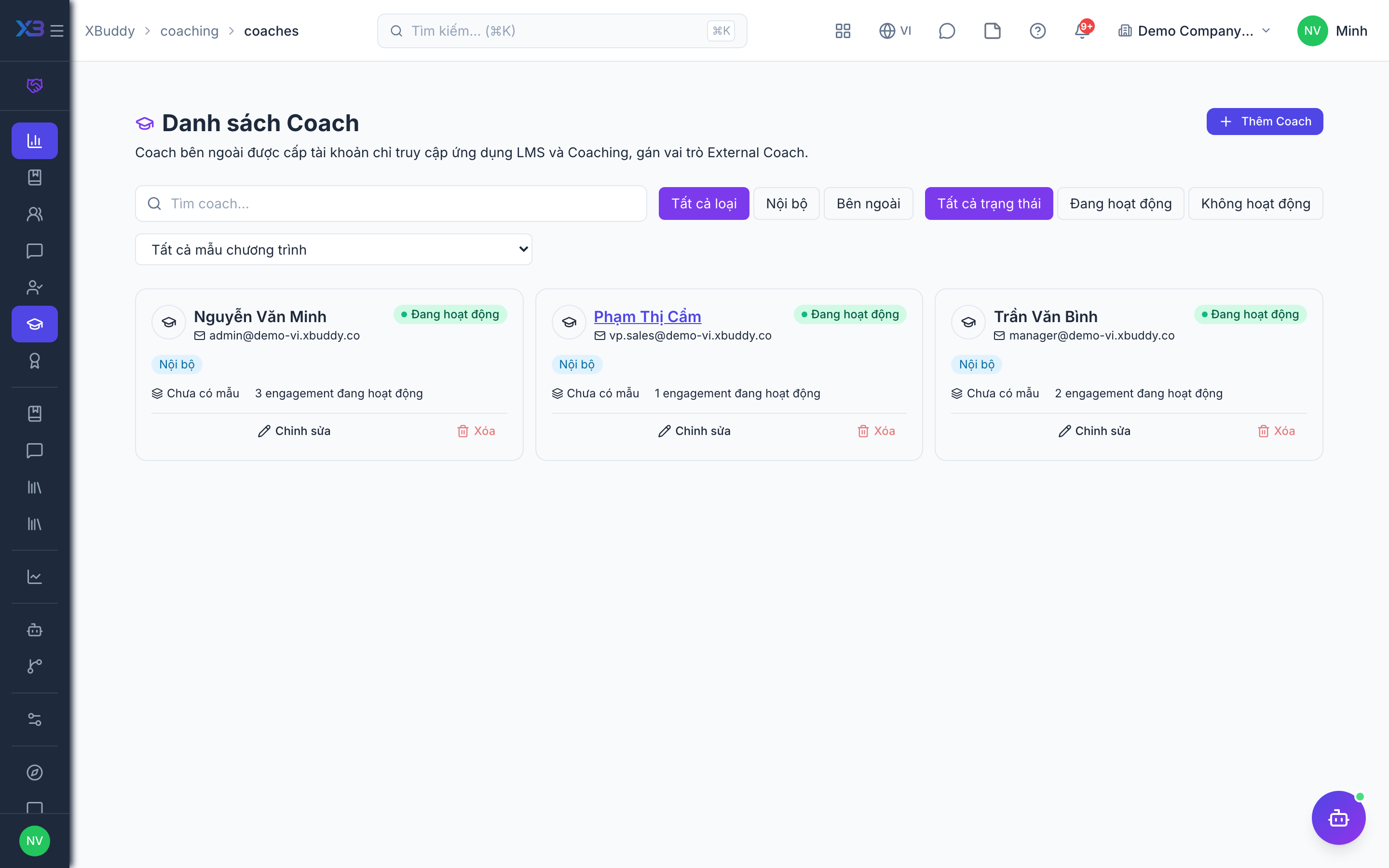Open the users group sidebar icon
Viewport: 1389px width, 868px height.
(34, 214)
